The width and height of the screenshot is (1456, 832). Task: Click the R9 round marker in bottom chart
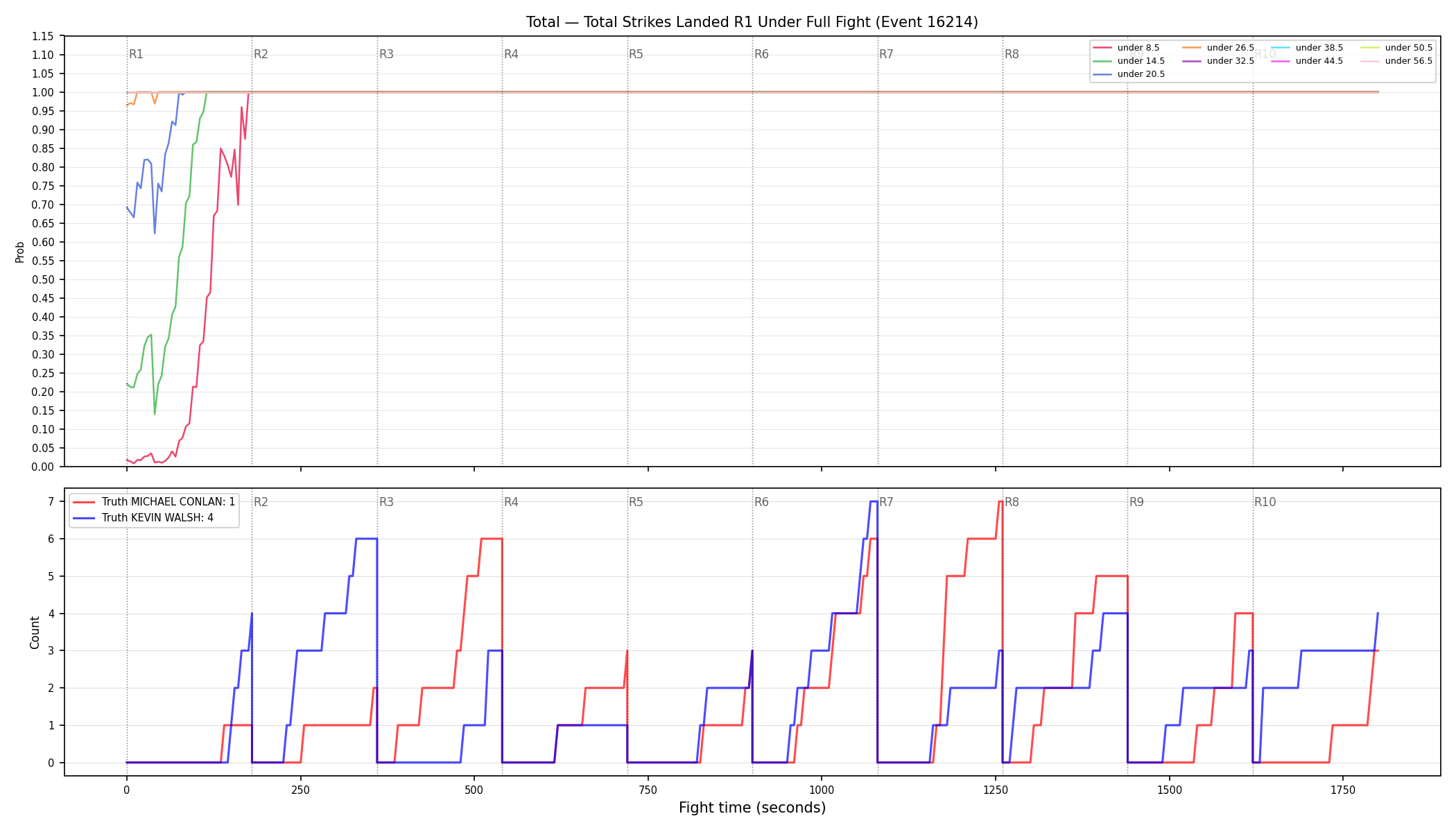coord(1136,502)
